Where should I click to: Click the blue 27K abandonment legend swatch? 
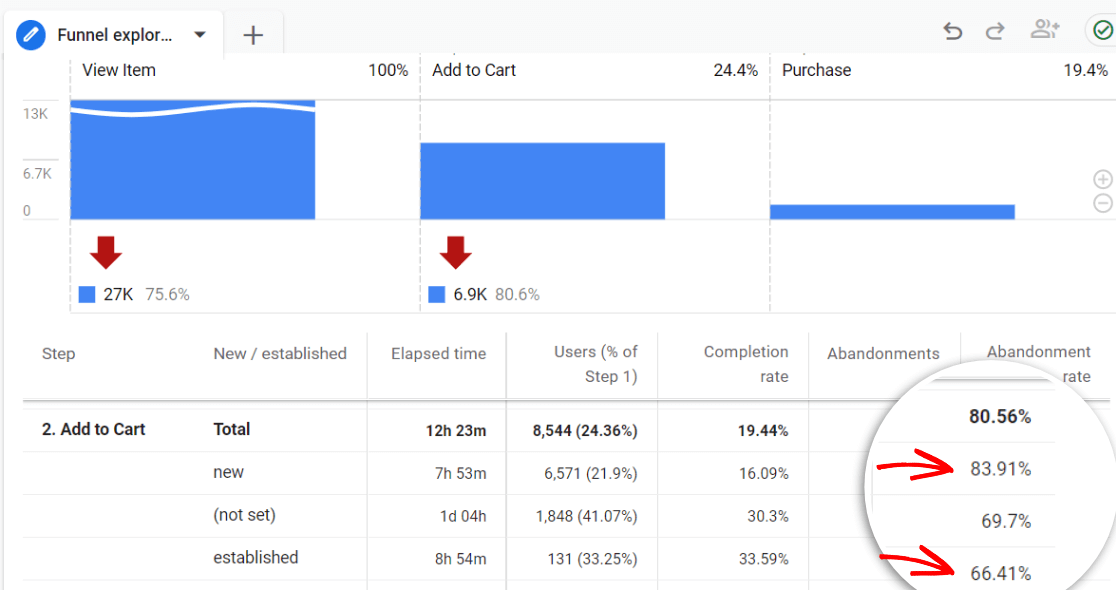87,295
